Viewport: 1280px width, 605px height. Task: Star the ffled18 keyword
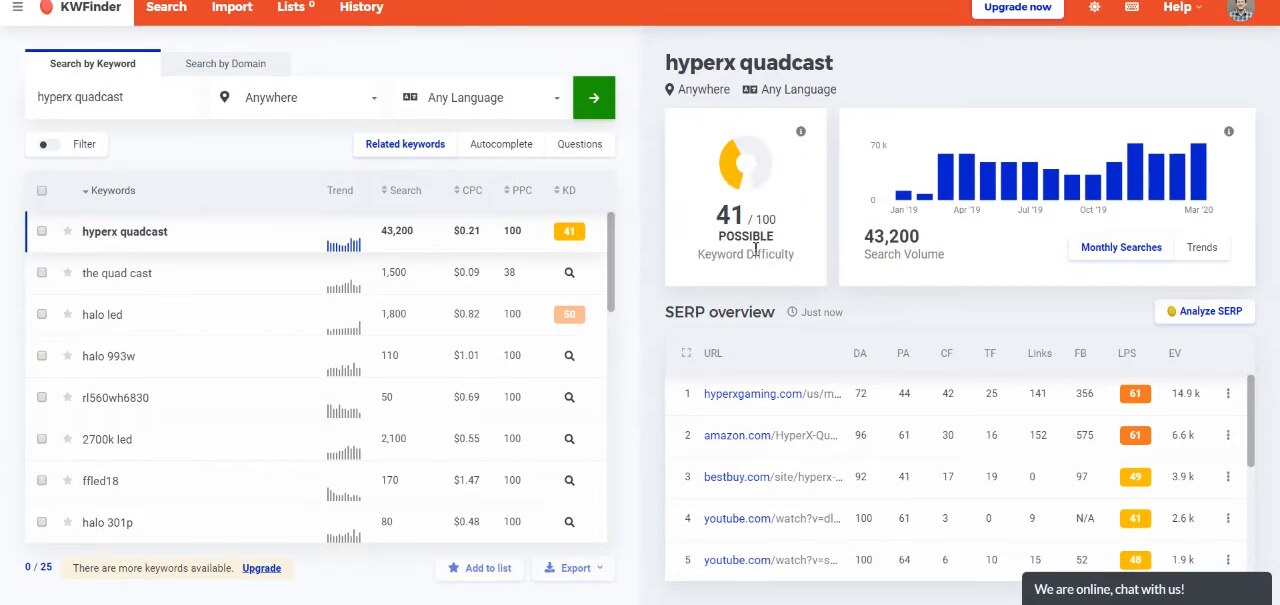[67, 481]
